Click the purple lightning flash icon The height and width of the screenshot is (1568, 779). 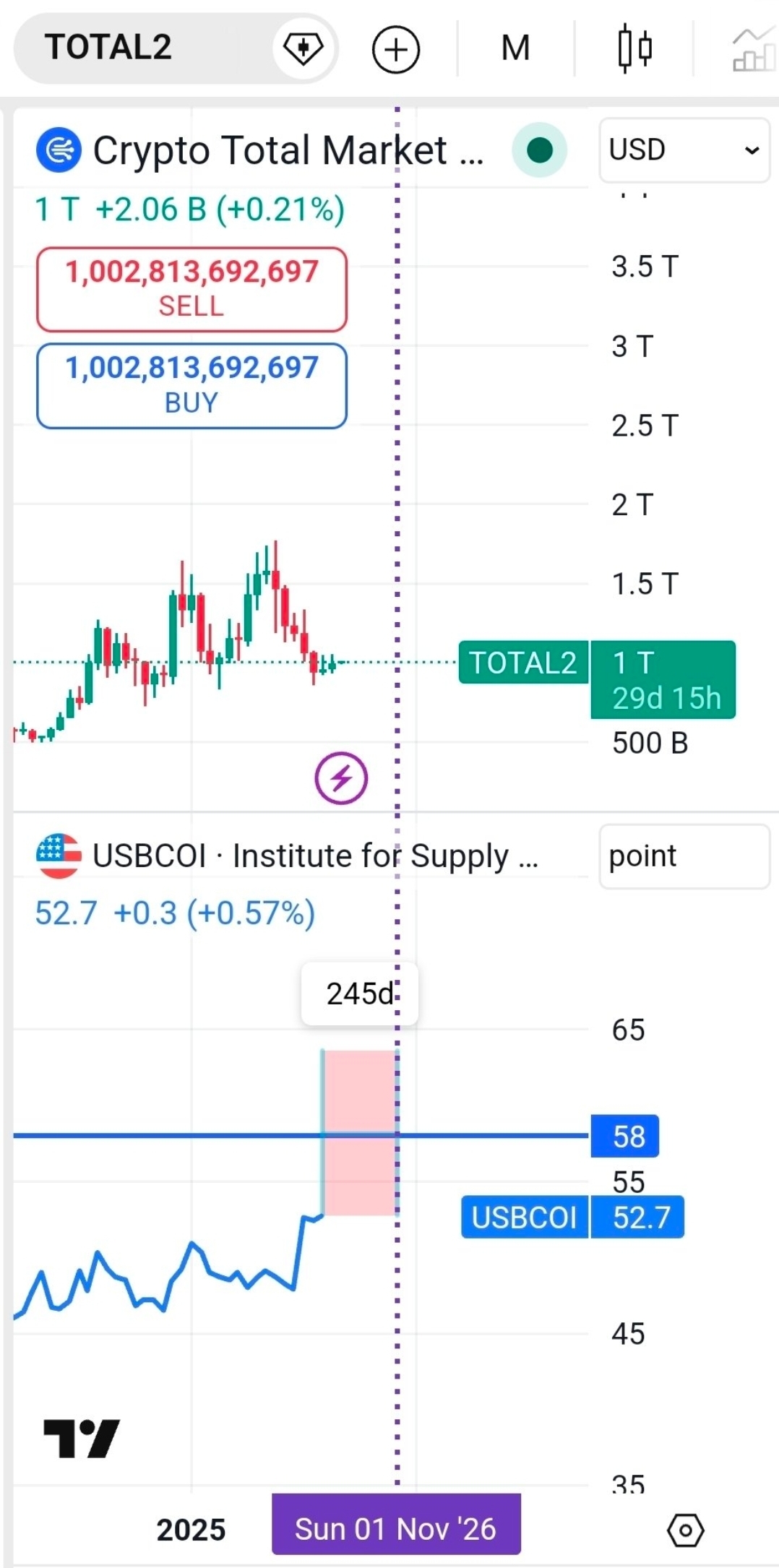341,778
